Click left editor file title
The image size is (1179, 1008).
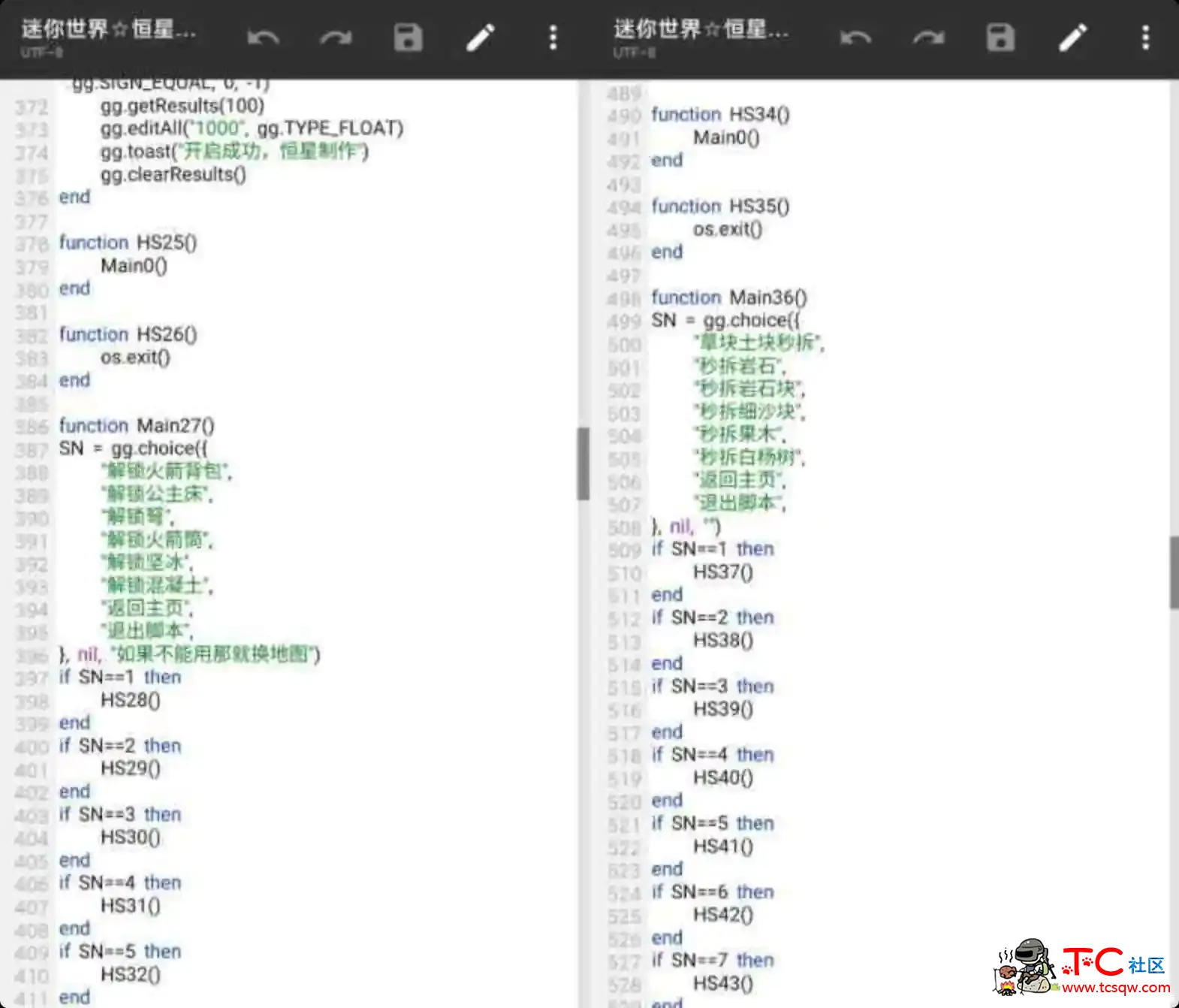(x=109, y=29)
